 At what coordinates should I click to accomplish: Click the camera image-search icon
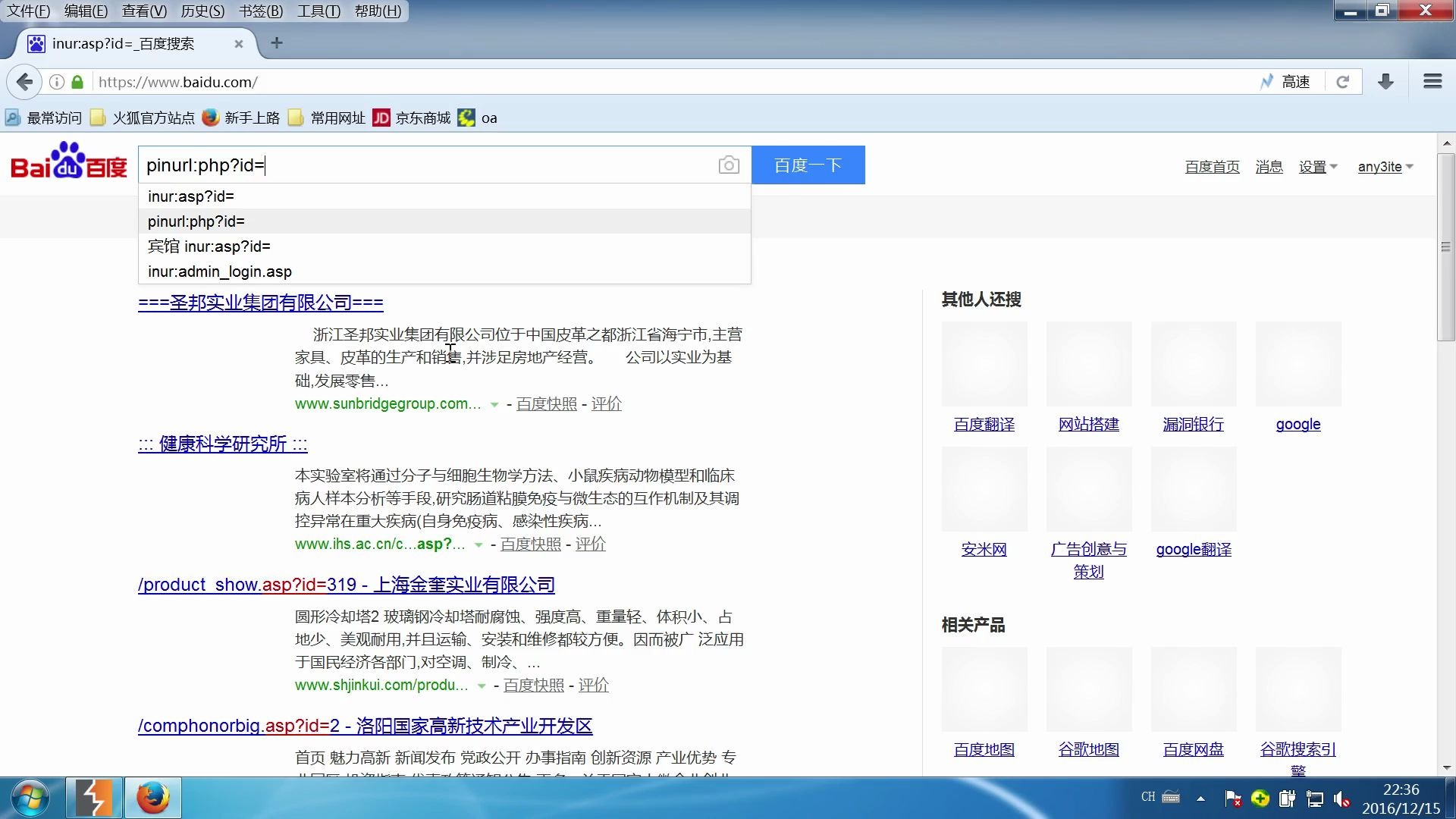coord(729,165)
